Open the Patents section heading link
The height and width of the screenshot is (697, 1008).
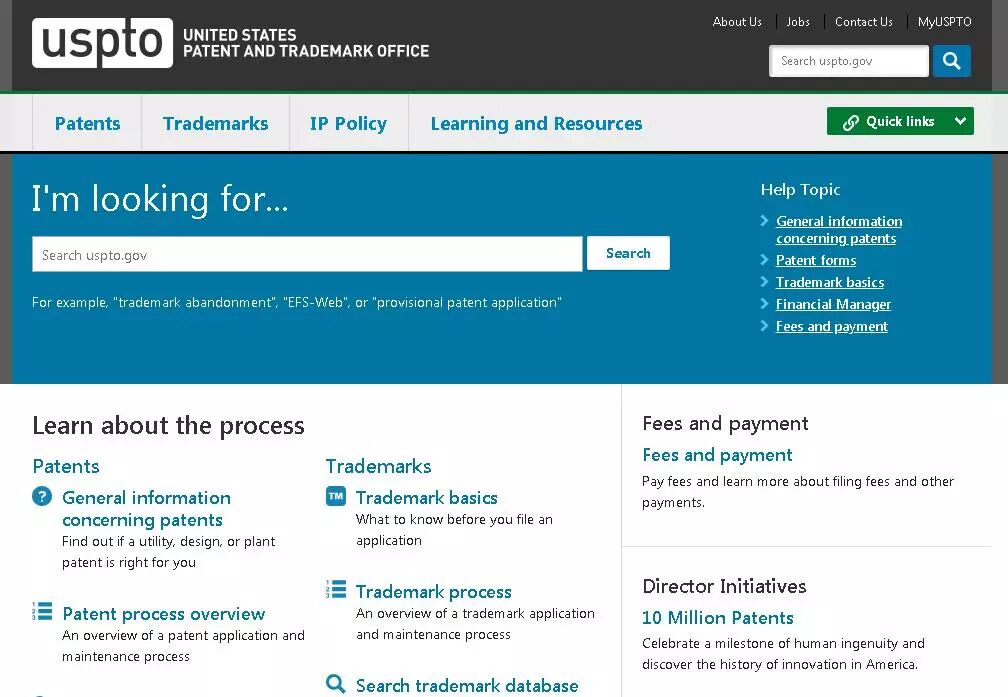tap(66, 466)
